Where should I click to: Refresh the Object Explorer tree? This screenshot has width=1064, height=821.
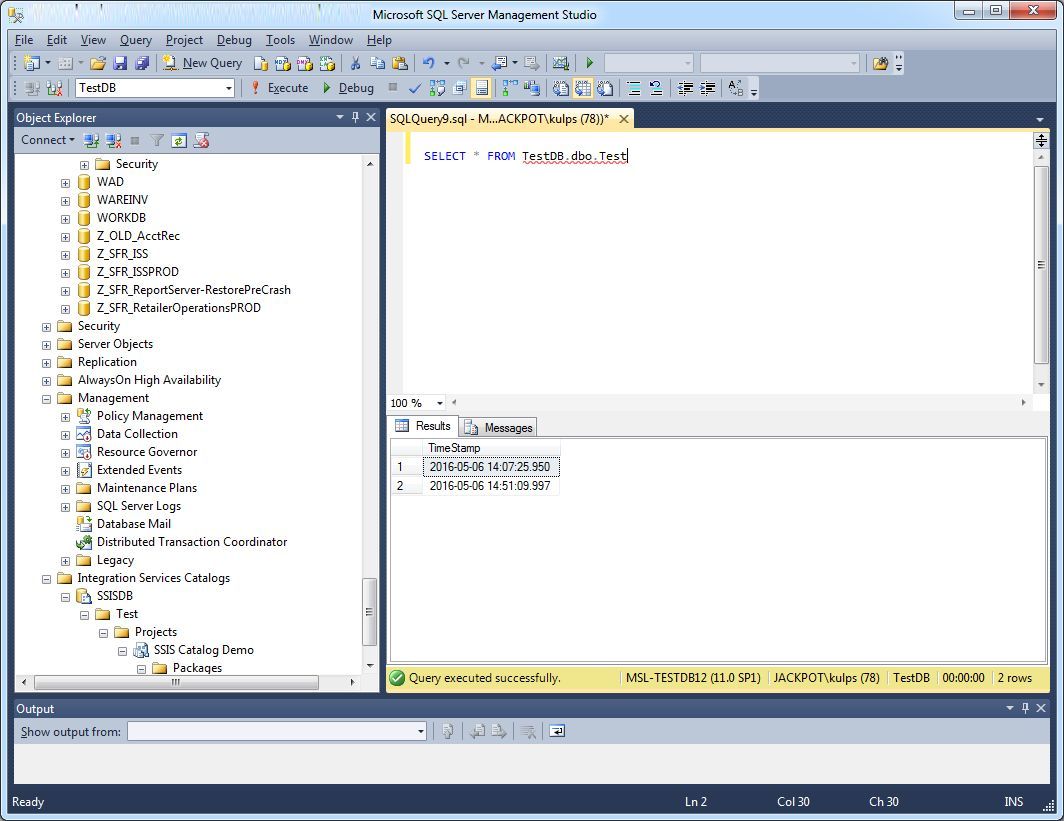(x=179, y=141)
